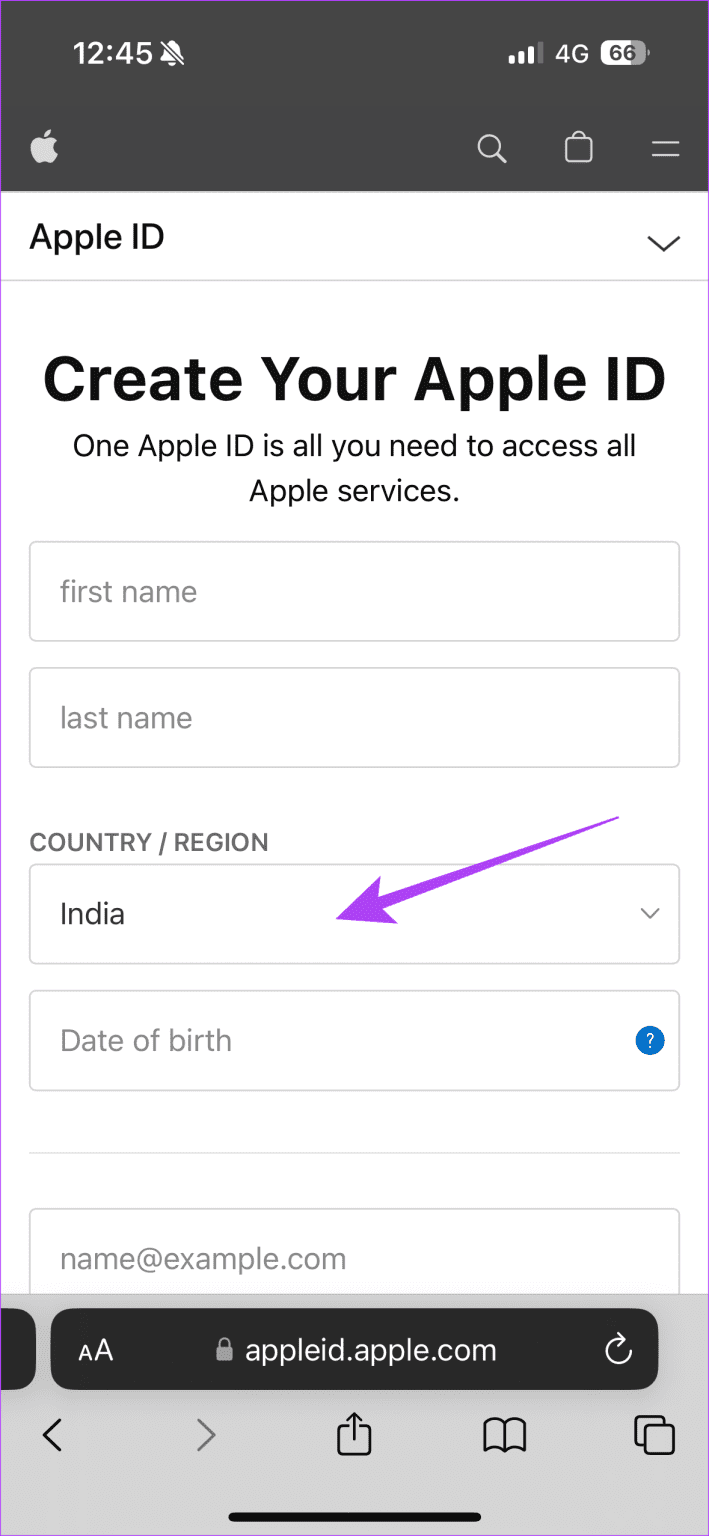Select the first name field
This screenshot has width=709, height=1536.
354,591
